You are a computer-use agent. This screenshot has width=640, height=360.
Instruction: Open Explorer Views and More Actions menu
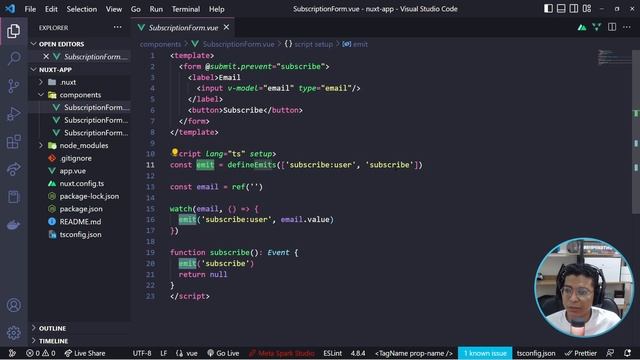pos(118,27)
